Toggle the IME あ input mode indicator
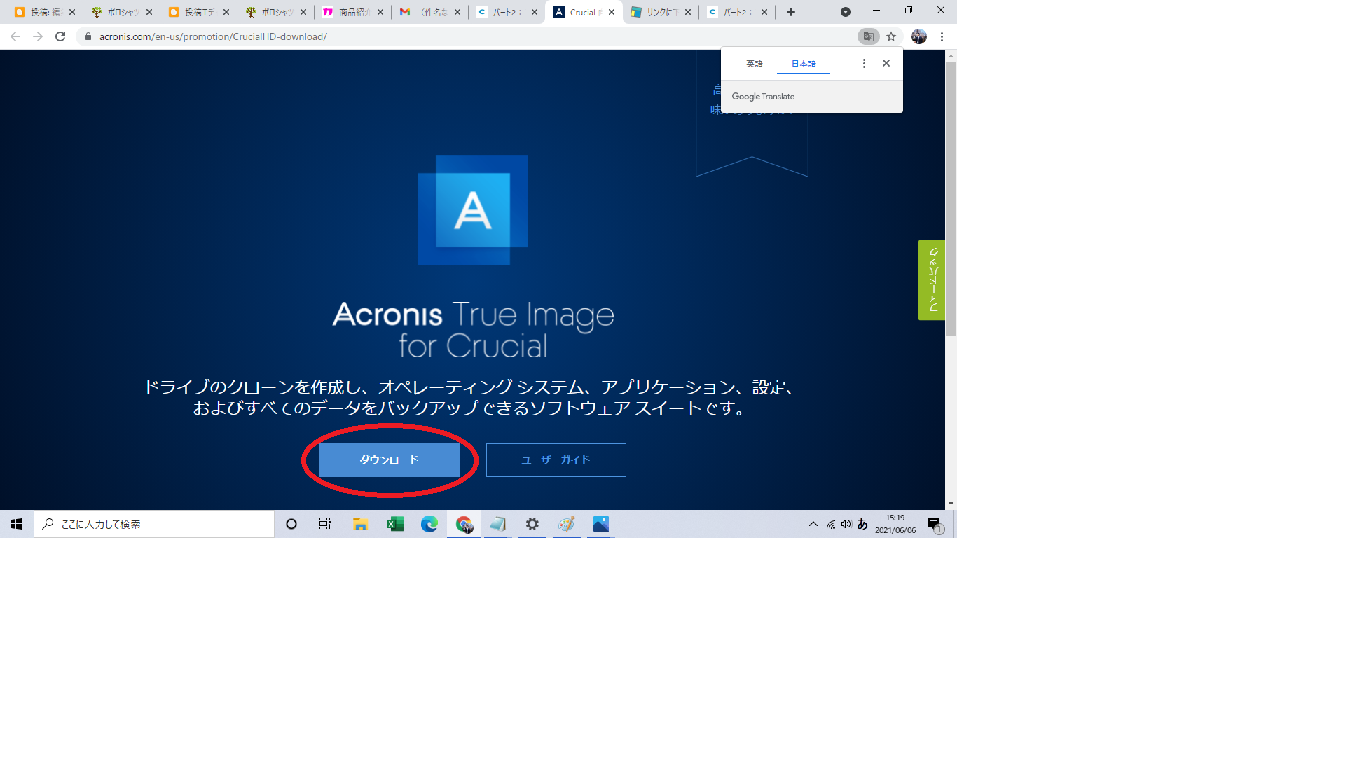 (x=862, y=524)
